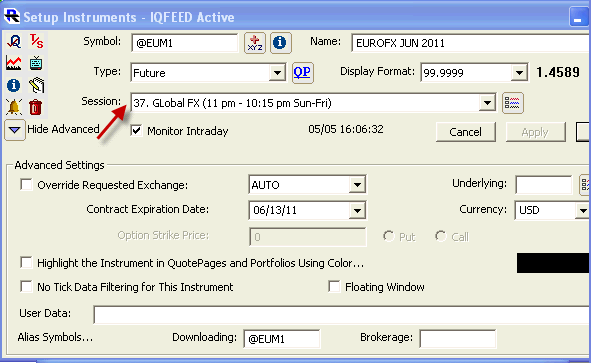Click the Option Strike Price field
The height and width of the screenshot is (363, 591).
point(308,237)
